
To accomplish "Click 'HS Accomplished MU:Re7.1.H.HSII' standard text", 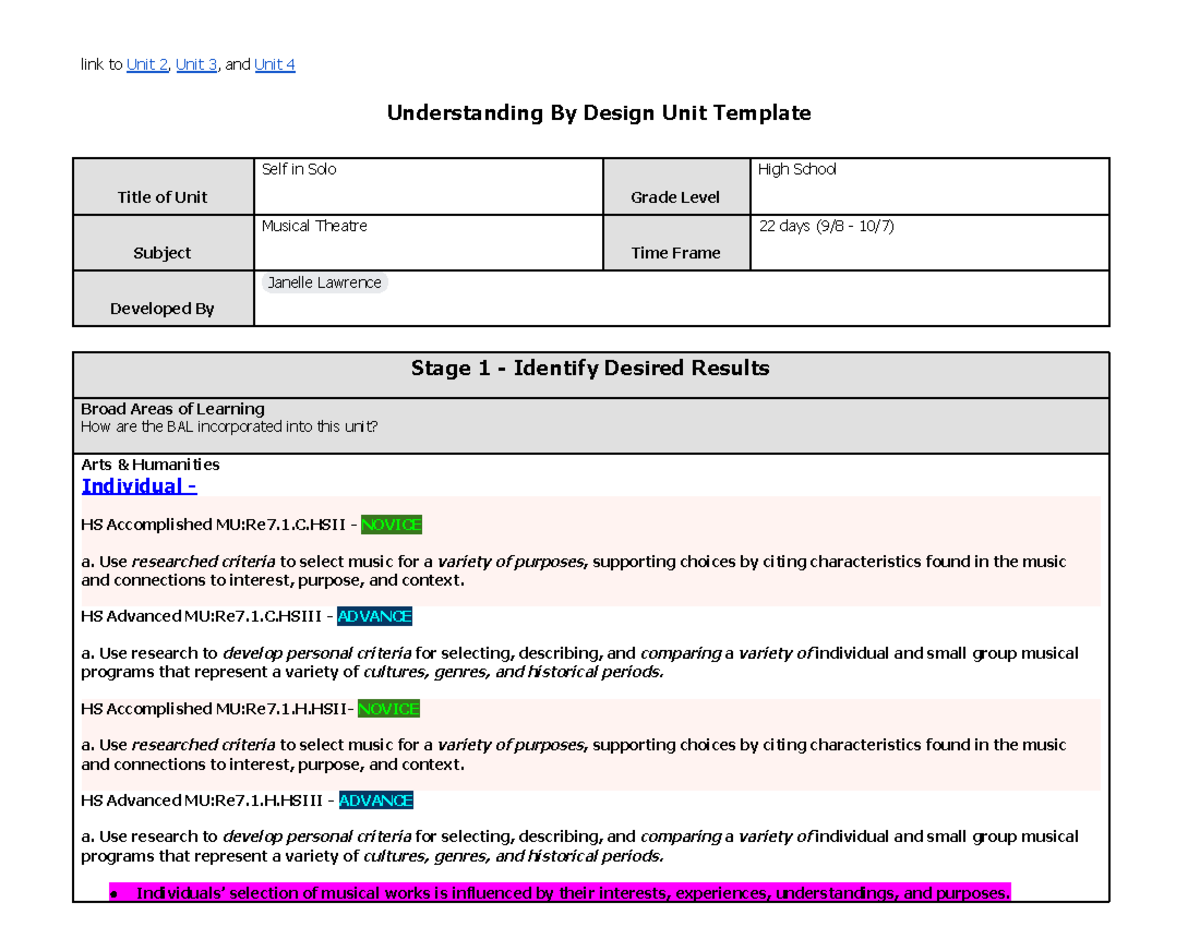I will tap(213, 709).
